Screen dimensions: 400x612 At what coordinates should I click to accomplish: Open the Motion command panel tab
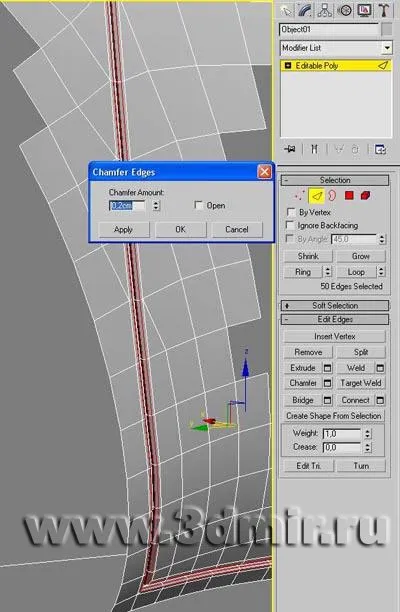[x=344, y=11]
